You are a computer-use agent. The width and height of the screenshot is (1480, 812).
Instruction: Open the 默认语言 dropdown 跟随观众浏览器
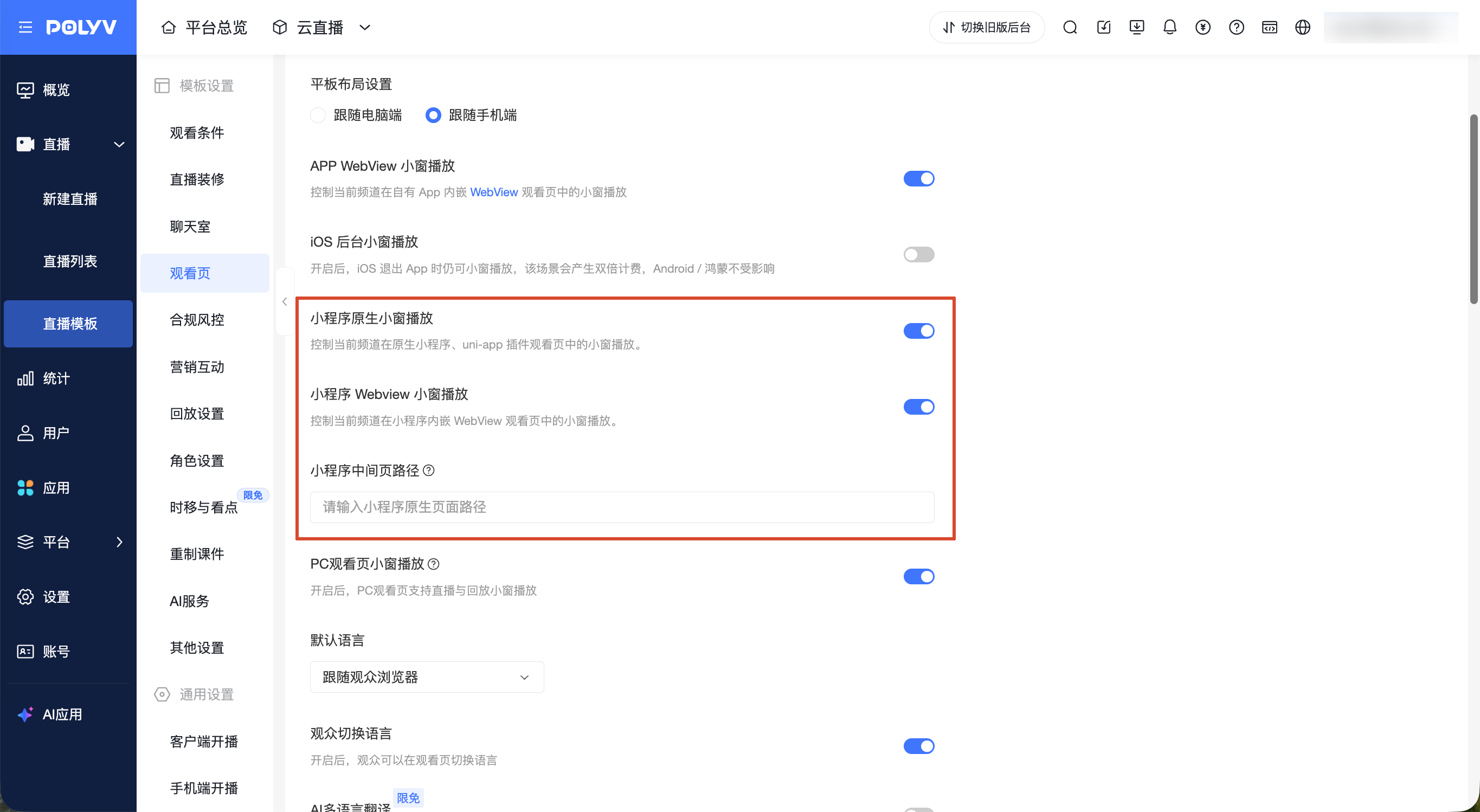(427, 677)
